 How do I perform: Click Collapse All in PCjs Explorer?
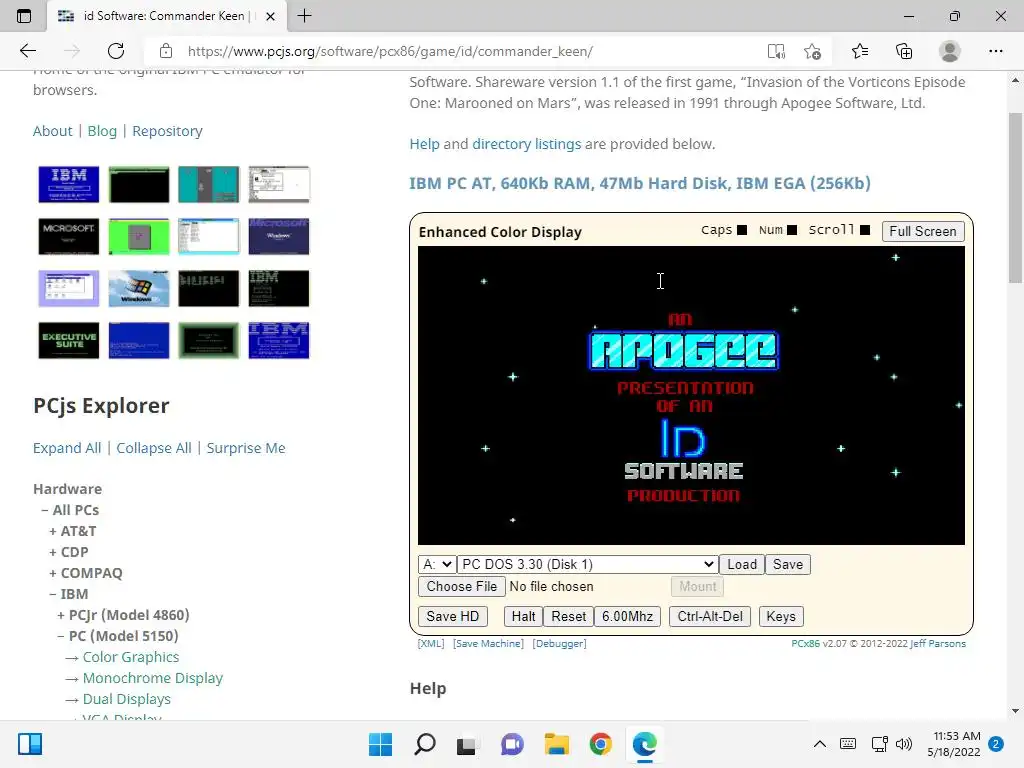click(154, 448)
